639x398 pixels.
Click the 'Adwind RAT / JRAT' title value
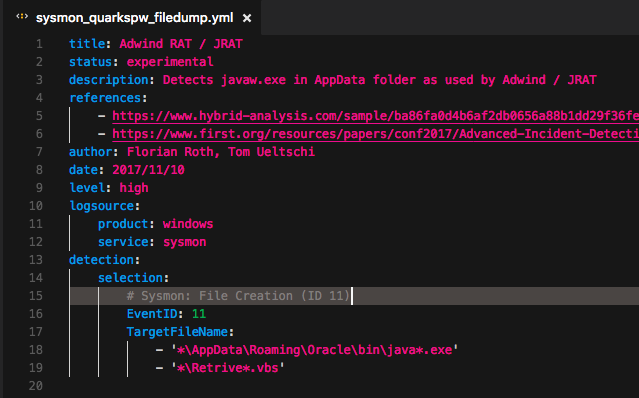(181, 44)
